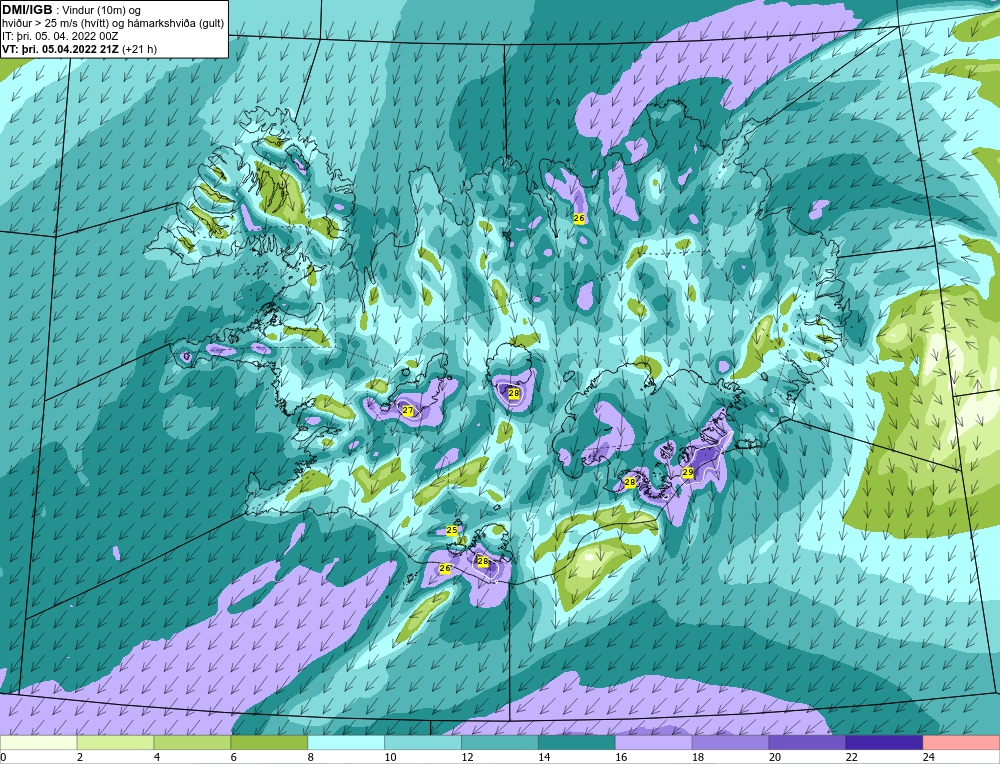Screen dimensions: 1000x764
Task: Click the yellow gust label '29'
Action: (688, 473)
